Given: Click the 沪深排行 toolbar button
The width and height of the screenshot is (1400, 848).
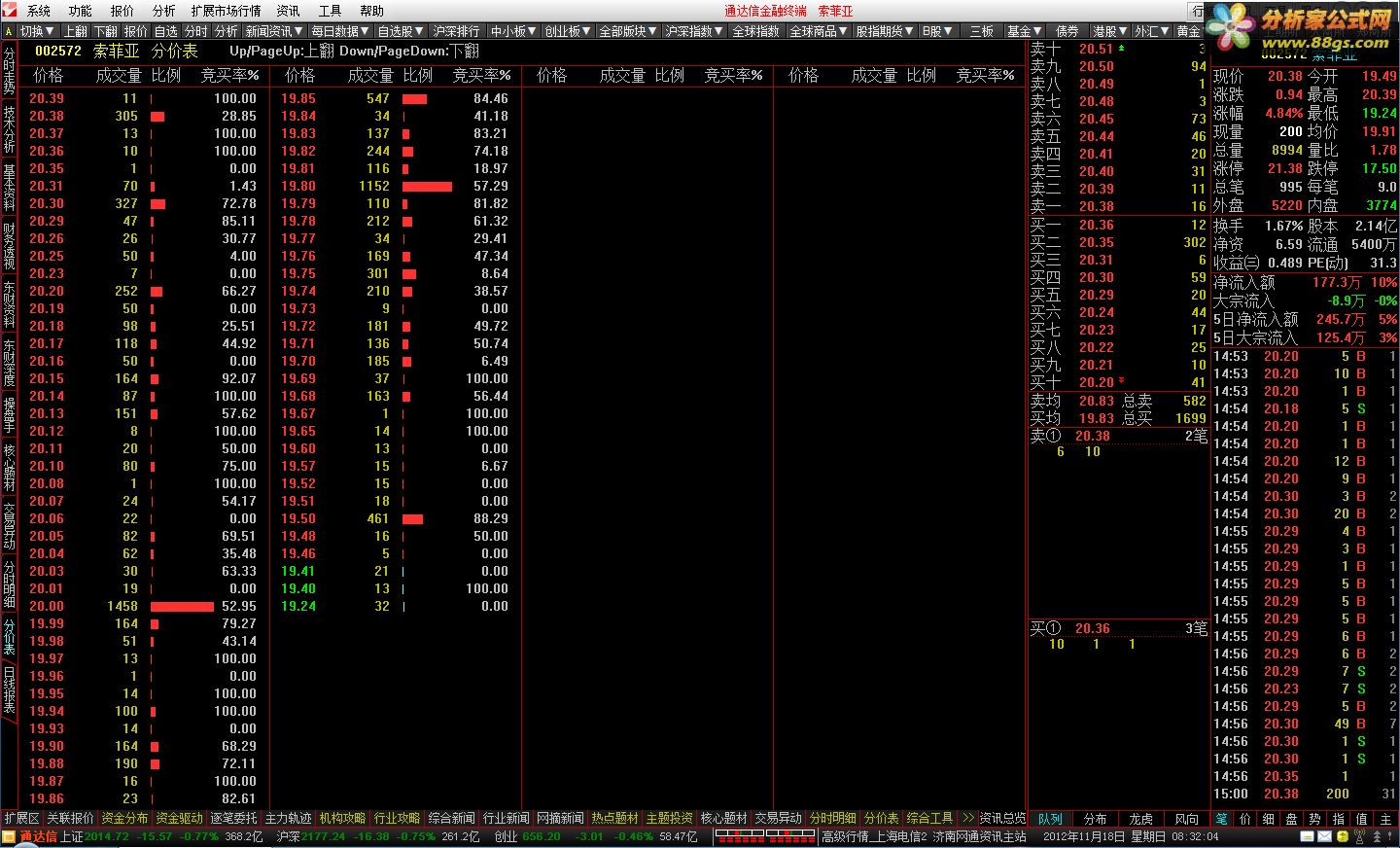Looking at the screenshot, I should (457, 31).
